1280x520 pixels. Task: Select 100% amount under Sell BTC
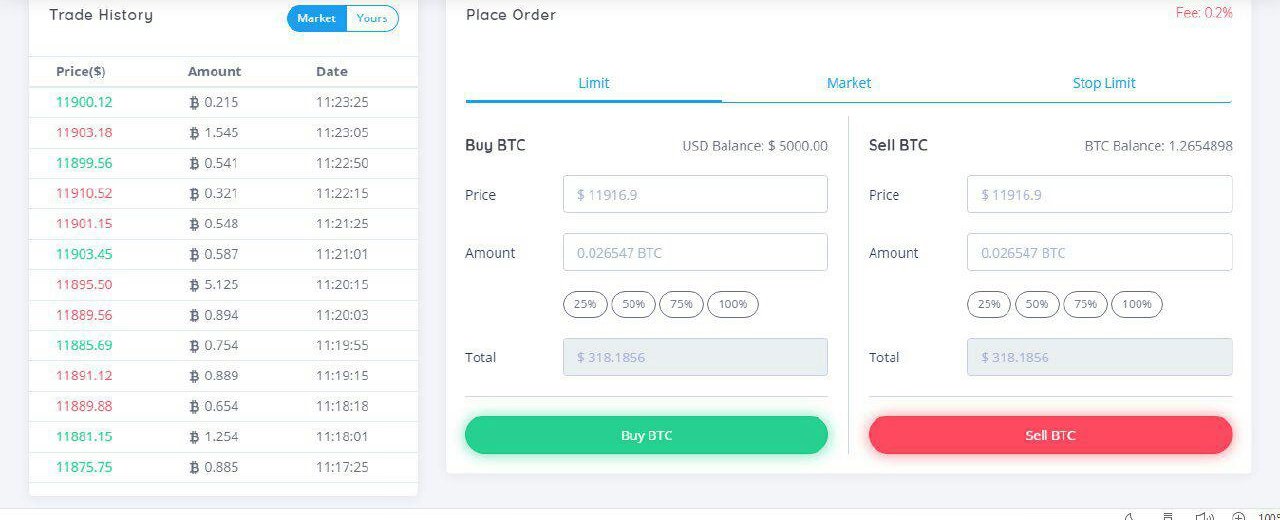tap(1137, 304)
